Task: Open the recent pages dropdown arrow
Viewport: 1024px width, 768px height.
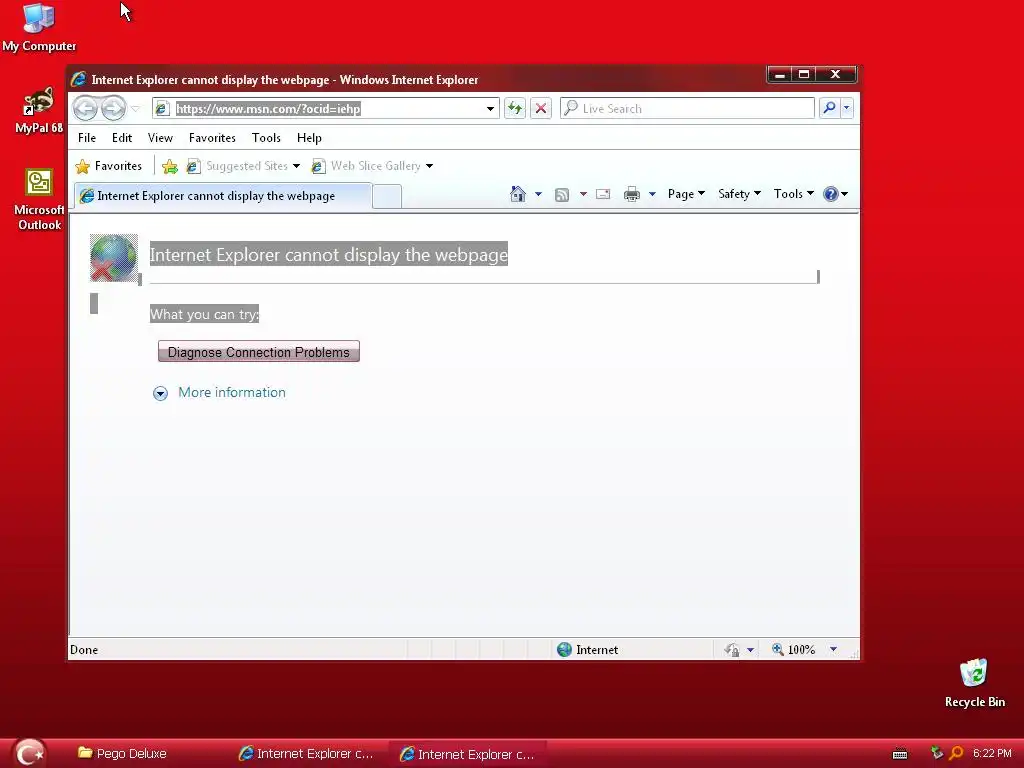Action: (135, 108)
